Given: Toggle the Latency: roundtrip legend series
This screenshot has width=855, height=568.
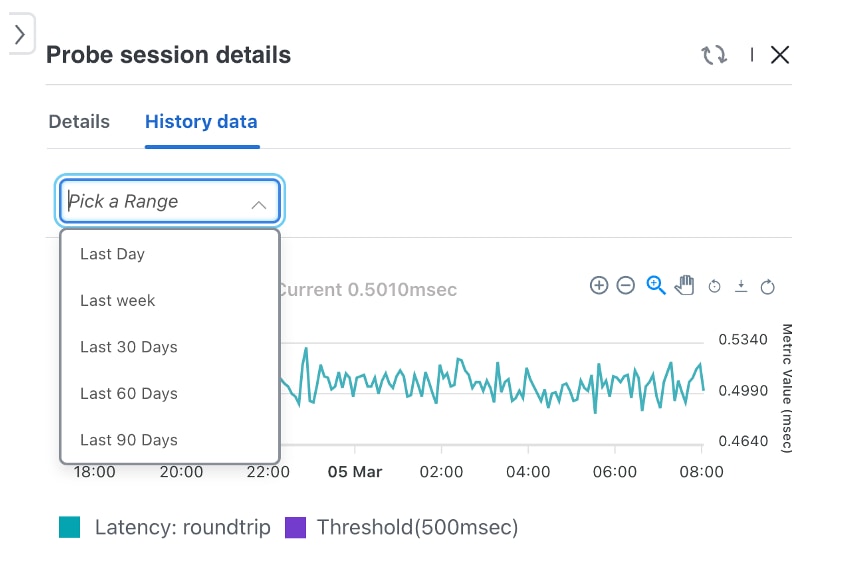Looking at the screenshot, I should pos(166,527).
